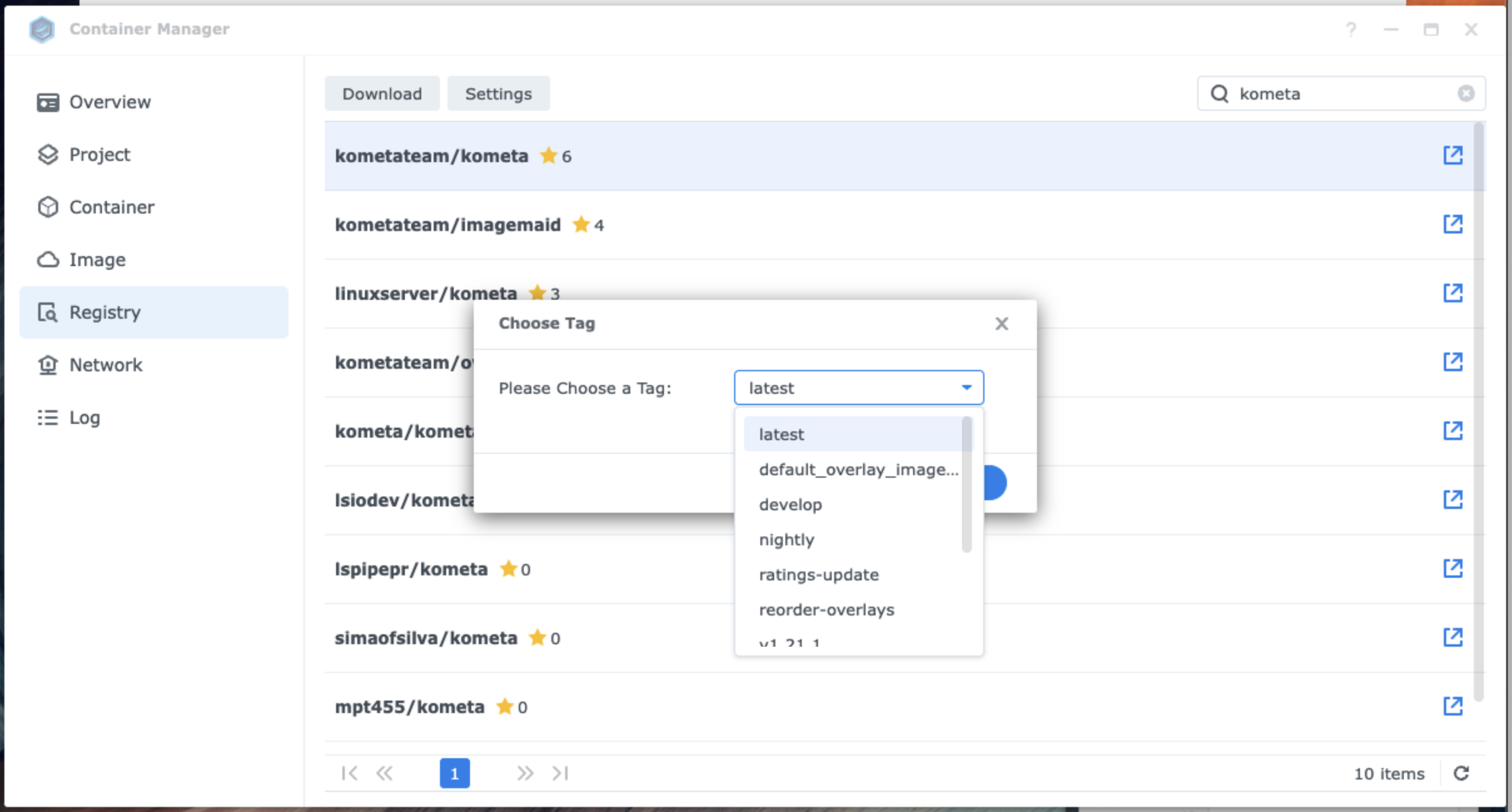Open kometateam/kometa external link

(x=1453, y=155)
